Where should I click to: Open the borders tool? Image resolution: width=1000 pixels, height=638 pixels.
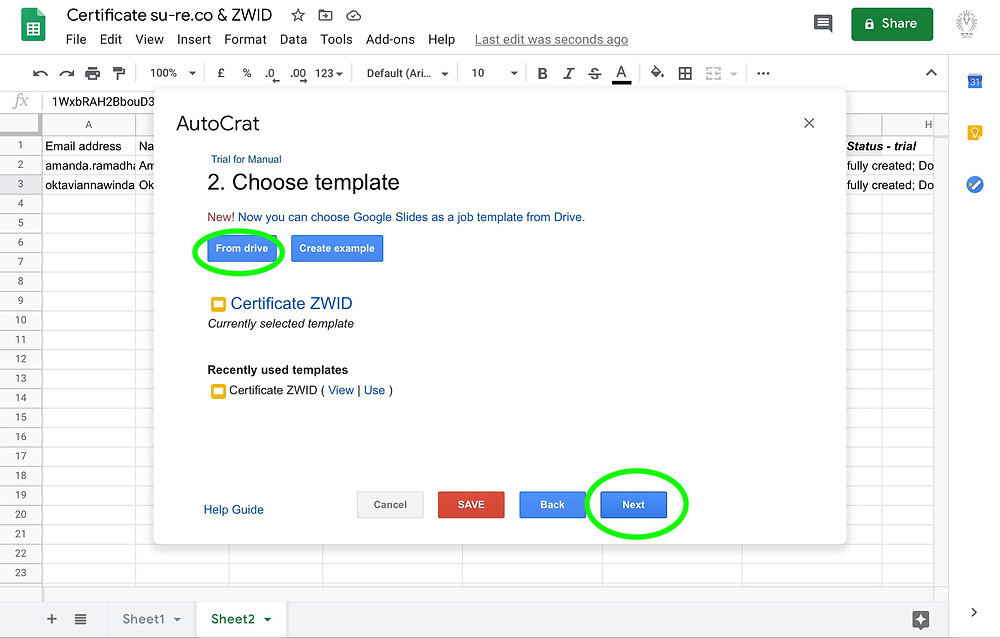click(x=685, y=73)
